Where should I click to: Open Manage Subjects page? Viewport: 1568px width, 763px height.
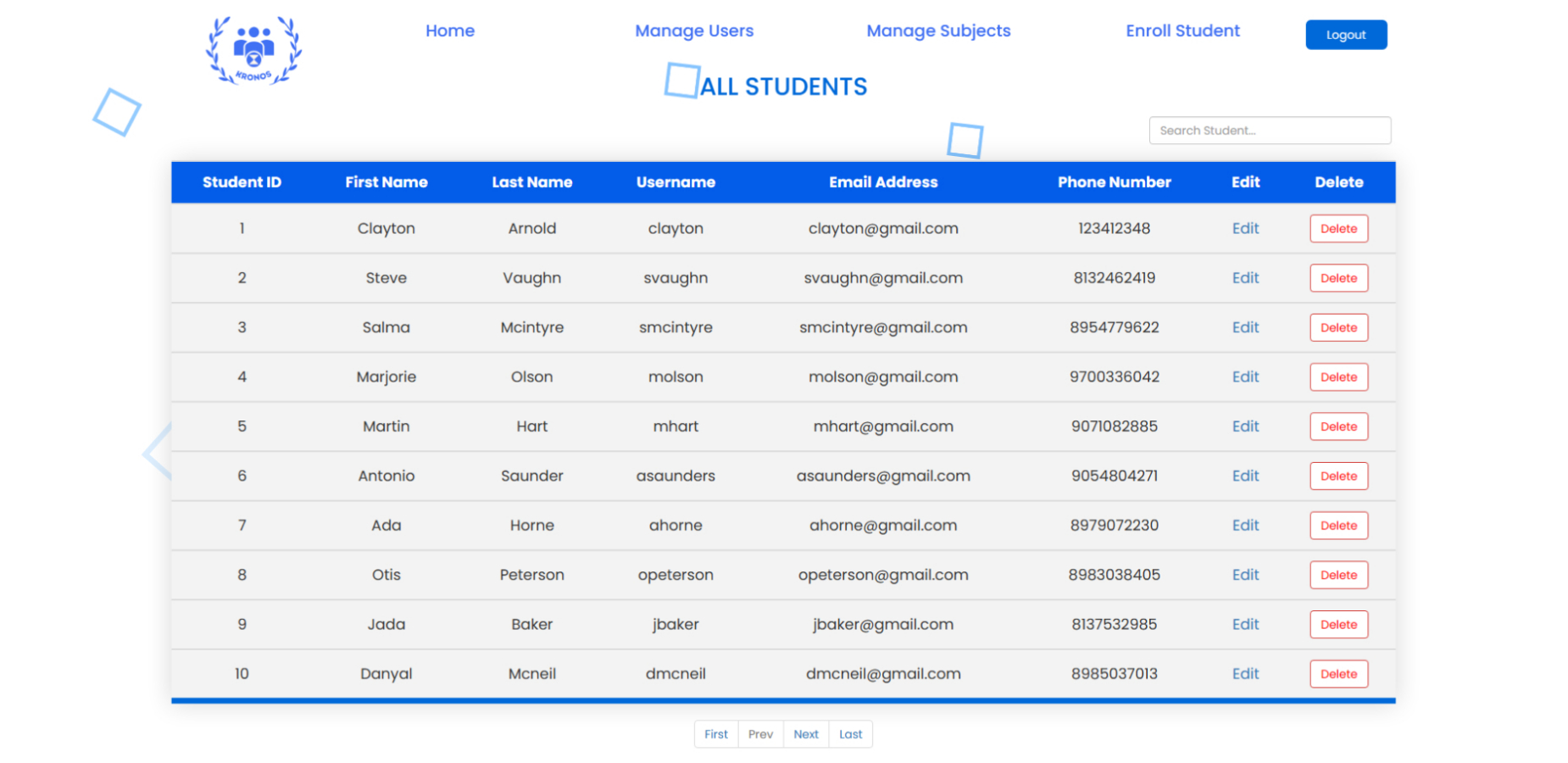click(x=937, y=31)
